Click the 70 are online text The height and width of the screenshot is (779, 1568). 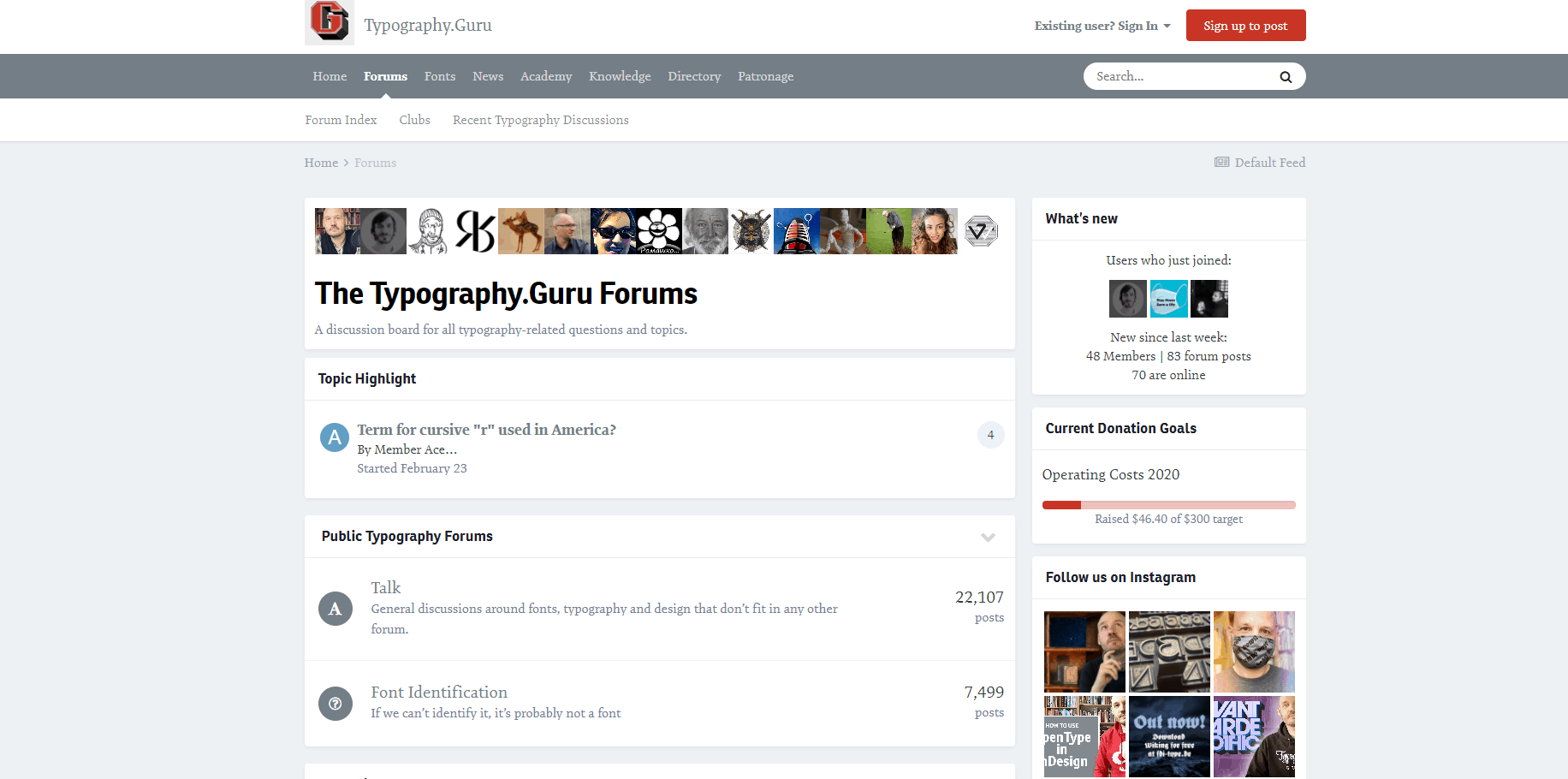click(1168, 375)
